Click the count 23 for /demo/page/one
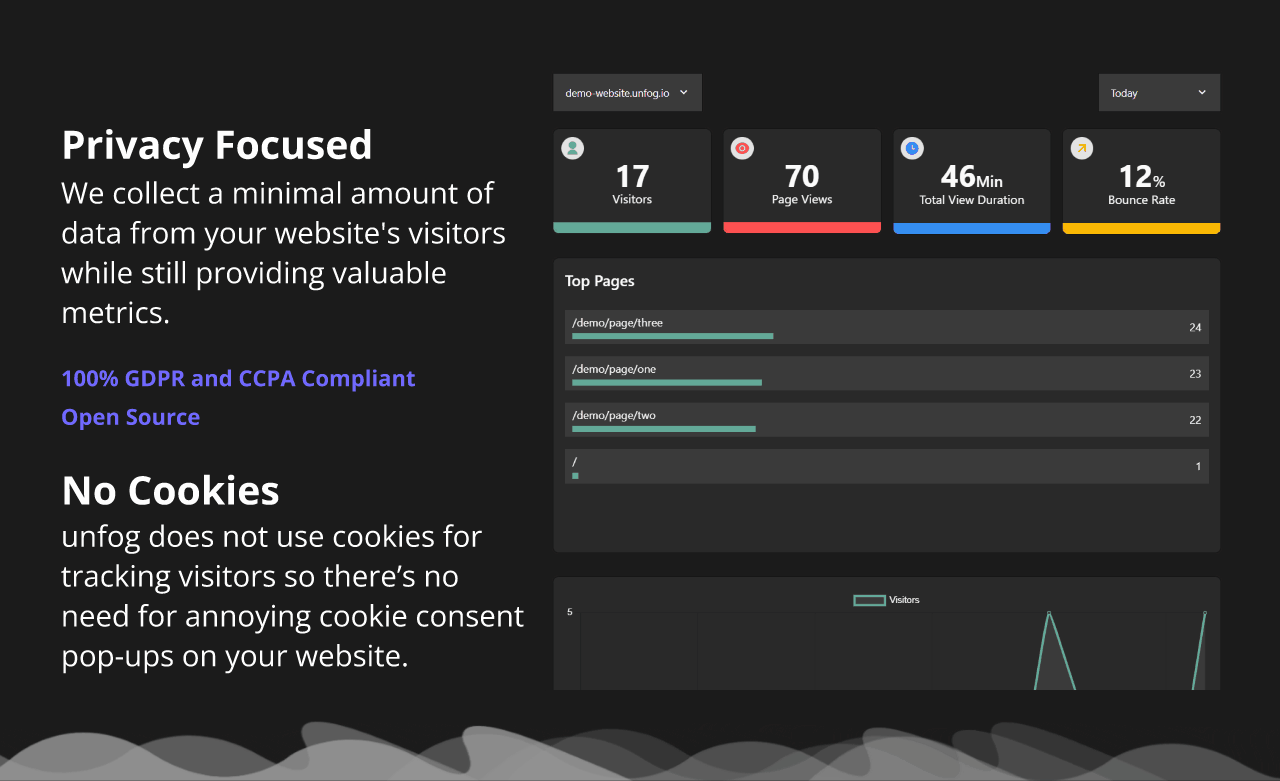1280x781 pixels. 1195,374
